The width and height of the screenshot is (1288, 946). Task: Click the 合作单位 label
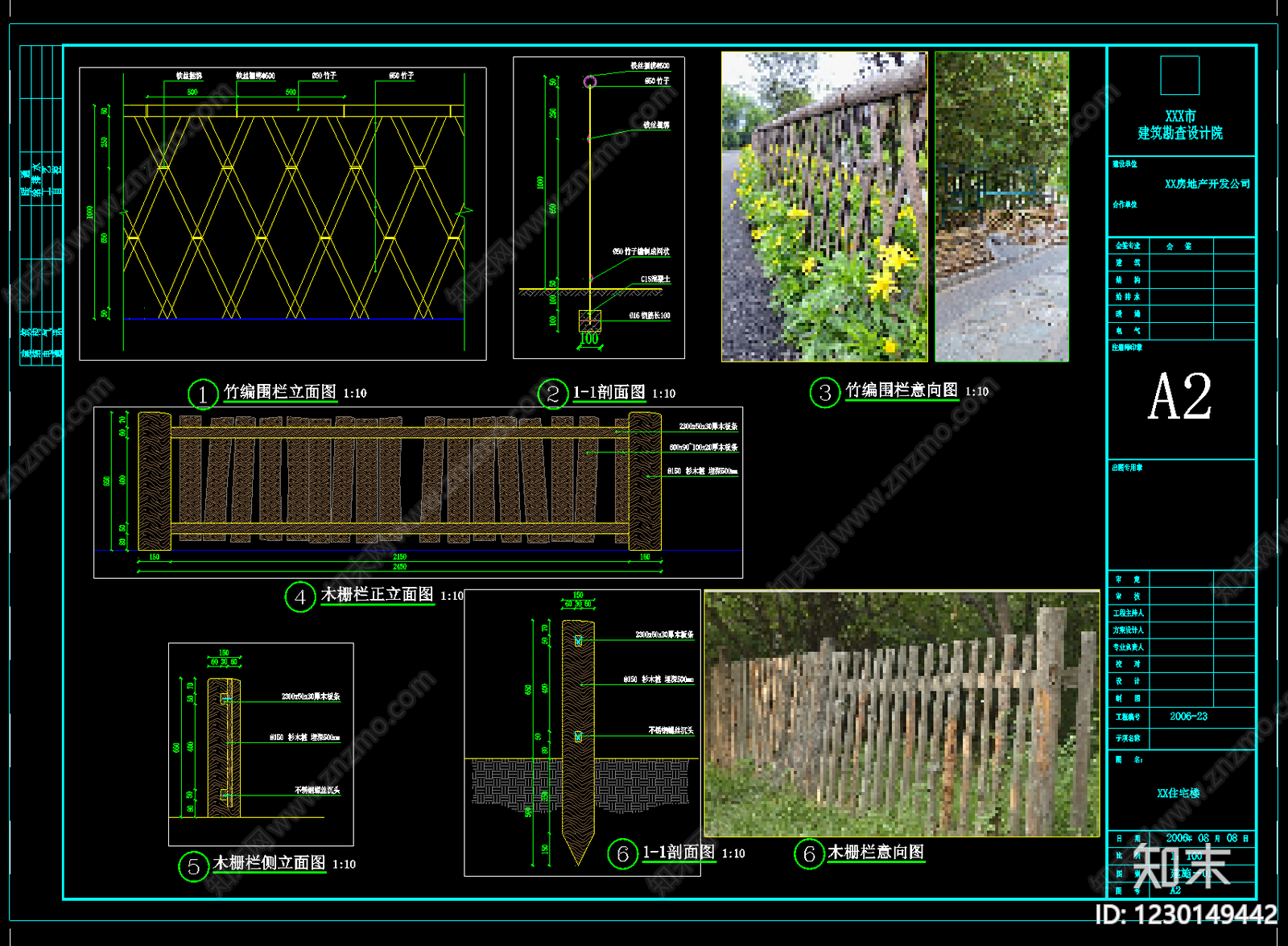1125,204
